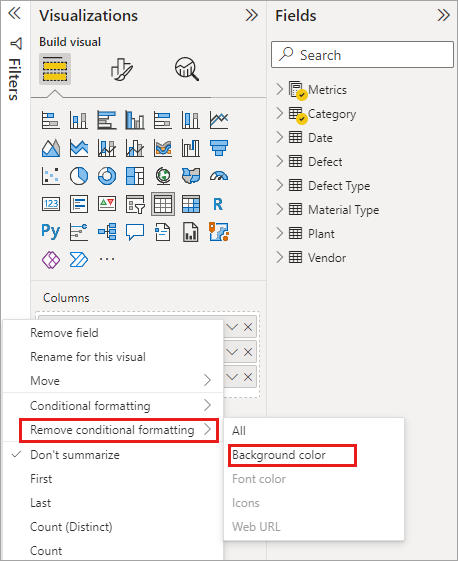
Task: Collapse the Visualizations pane with chevrons
Action: click(x=252, y=15)
